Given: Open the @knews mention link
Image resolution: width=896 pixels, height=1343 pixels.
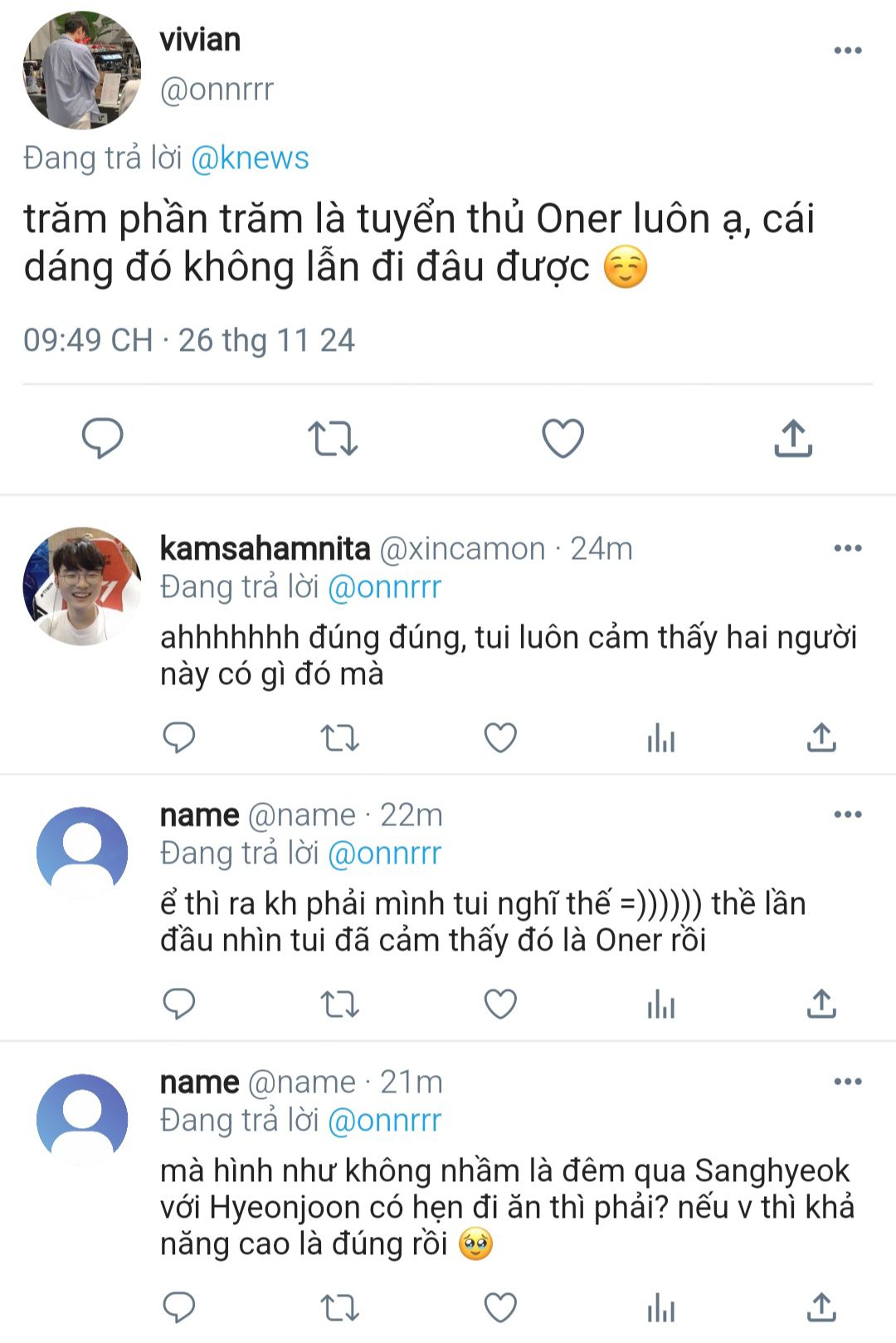Looking at the screenshot, I should coord(250,158).
